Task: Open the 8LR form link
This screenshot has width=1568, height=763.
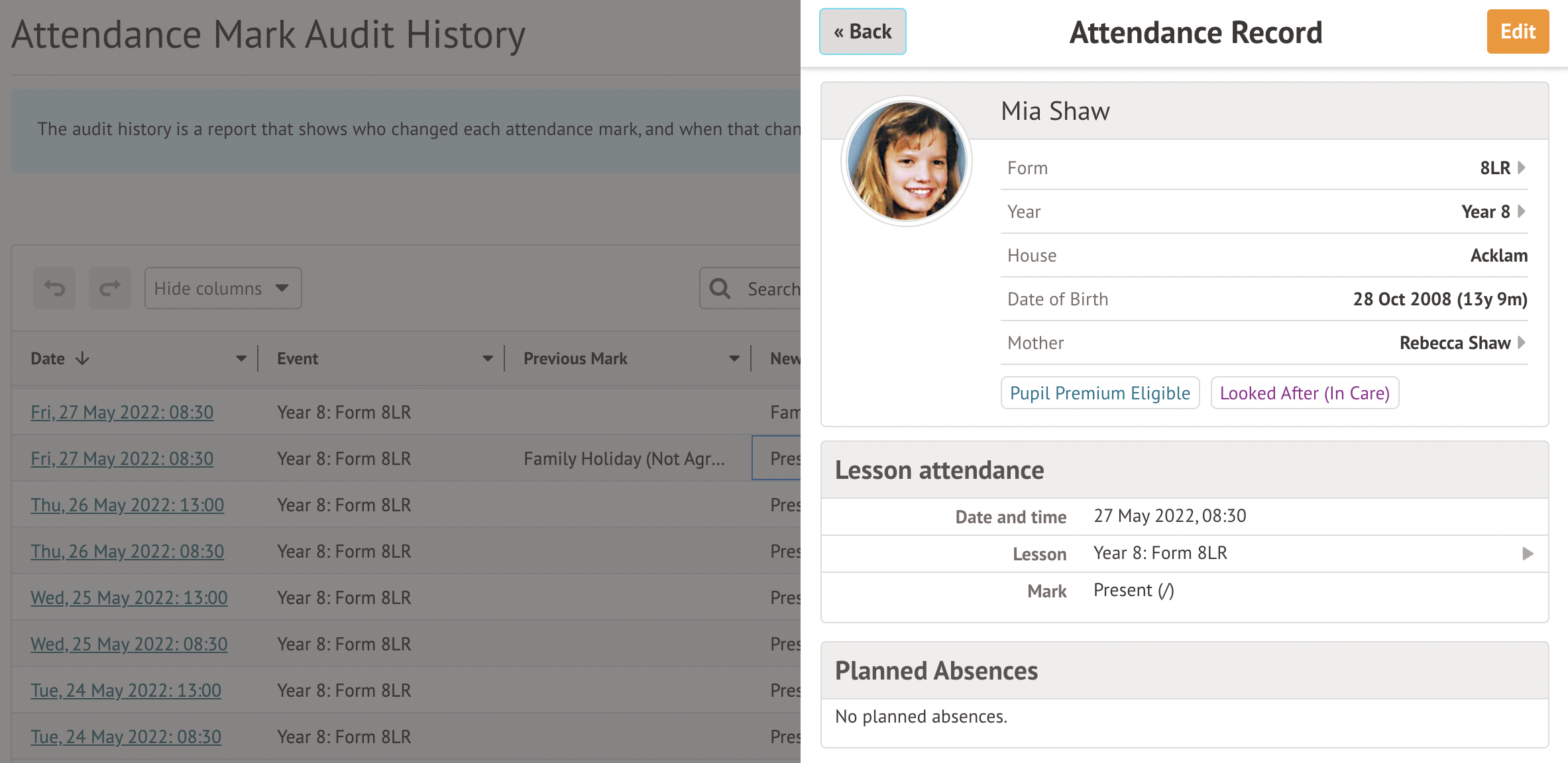Action: click(x=1502, y=168)
